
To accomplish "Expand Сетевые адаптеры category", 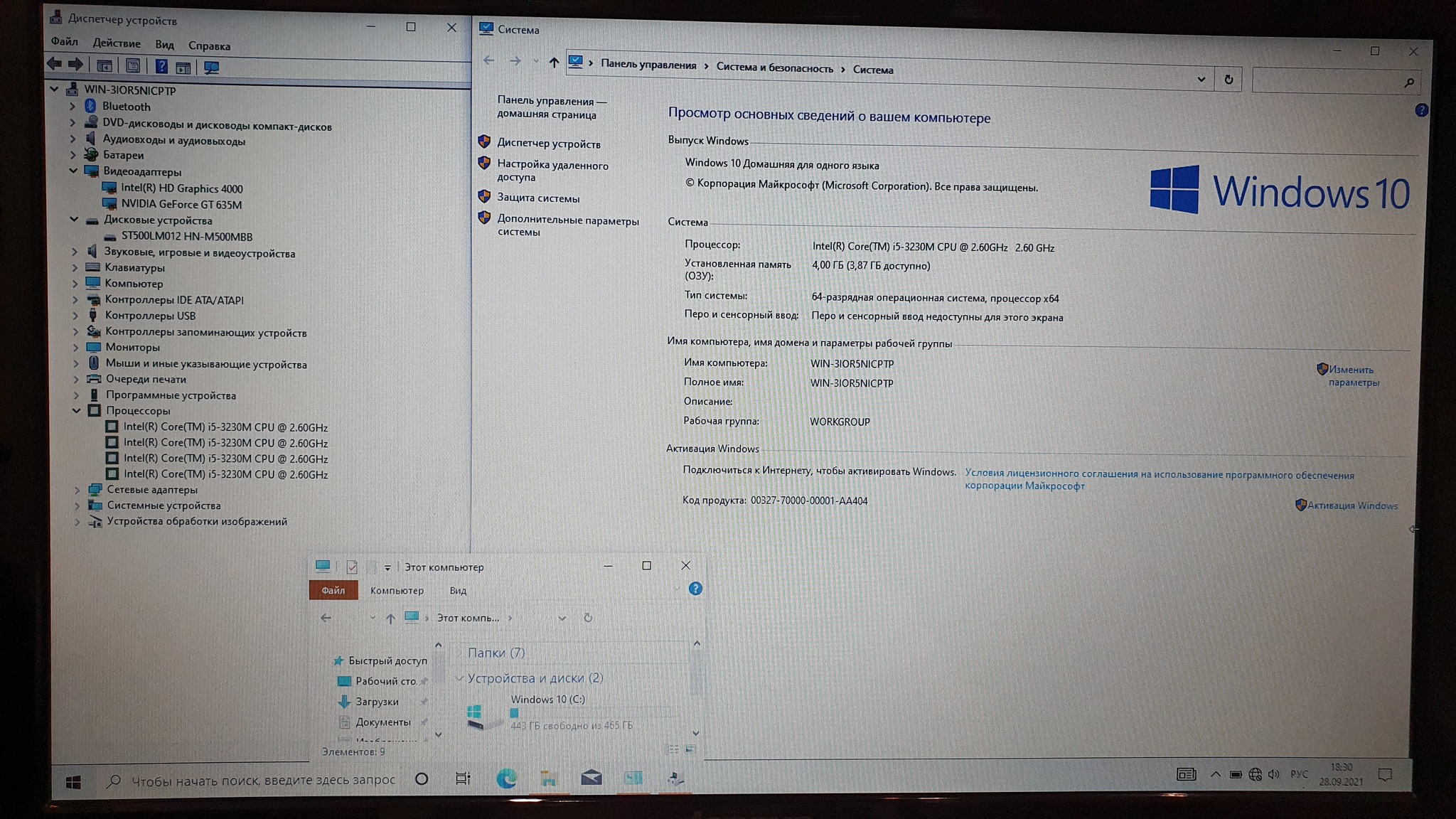I will 77,489.
